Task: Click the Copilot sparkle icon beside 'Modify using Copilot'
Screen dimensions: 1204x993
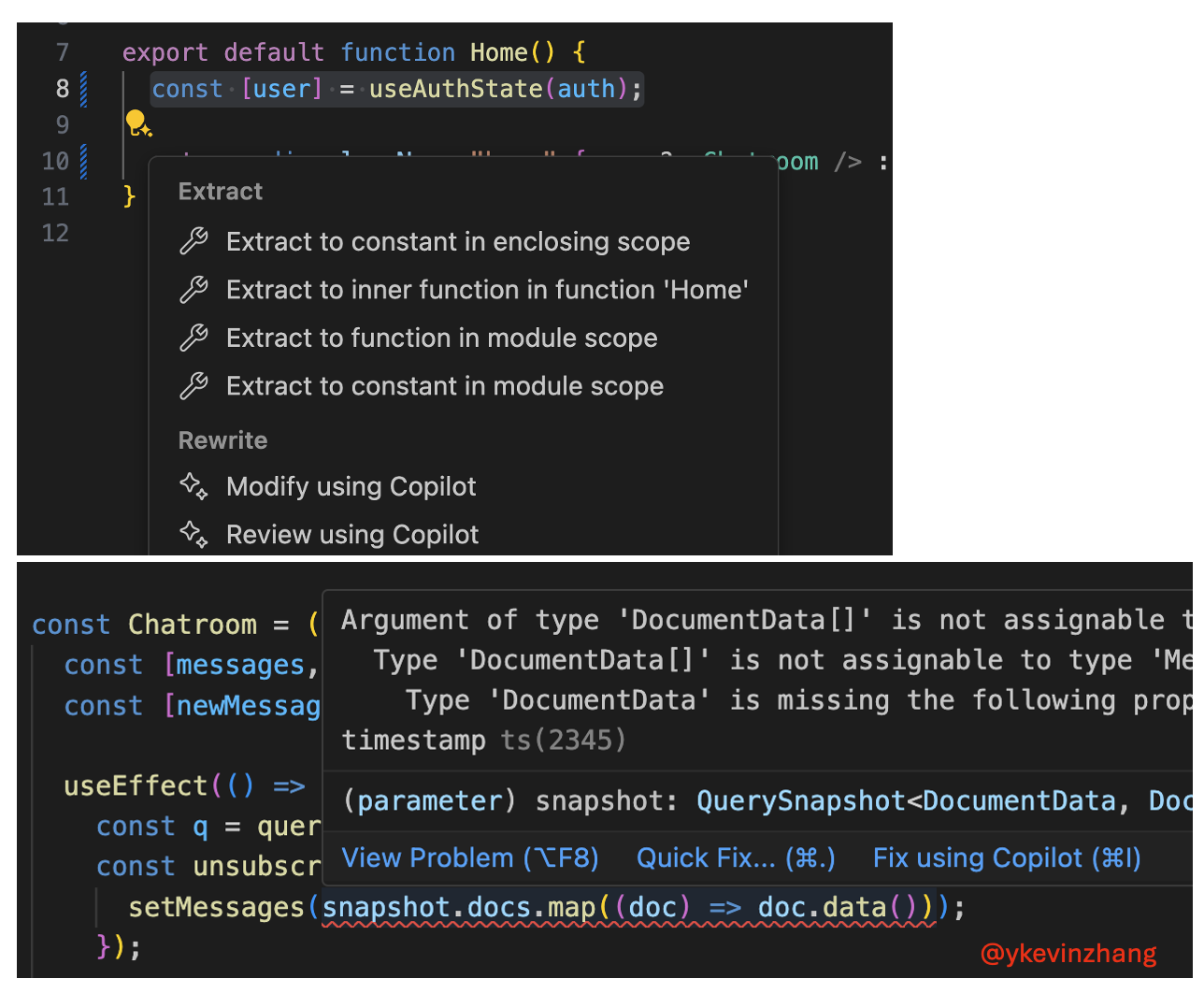Action: 193,485
